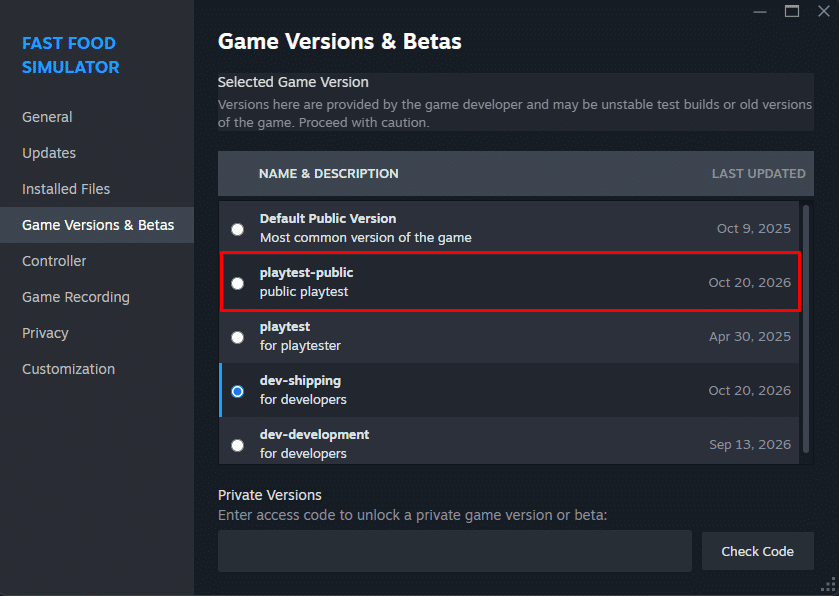Click the 'Most common version of the game' text

tap(365, 238)
